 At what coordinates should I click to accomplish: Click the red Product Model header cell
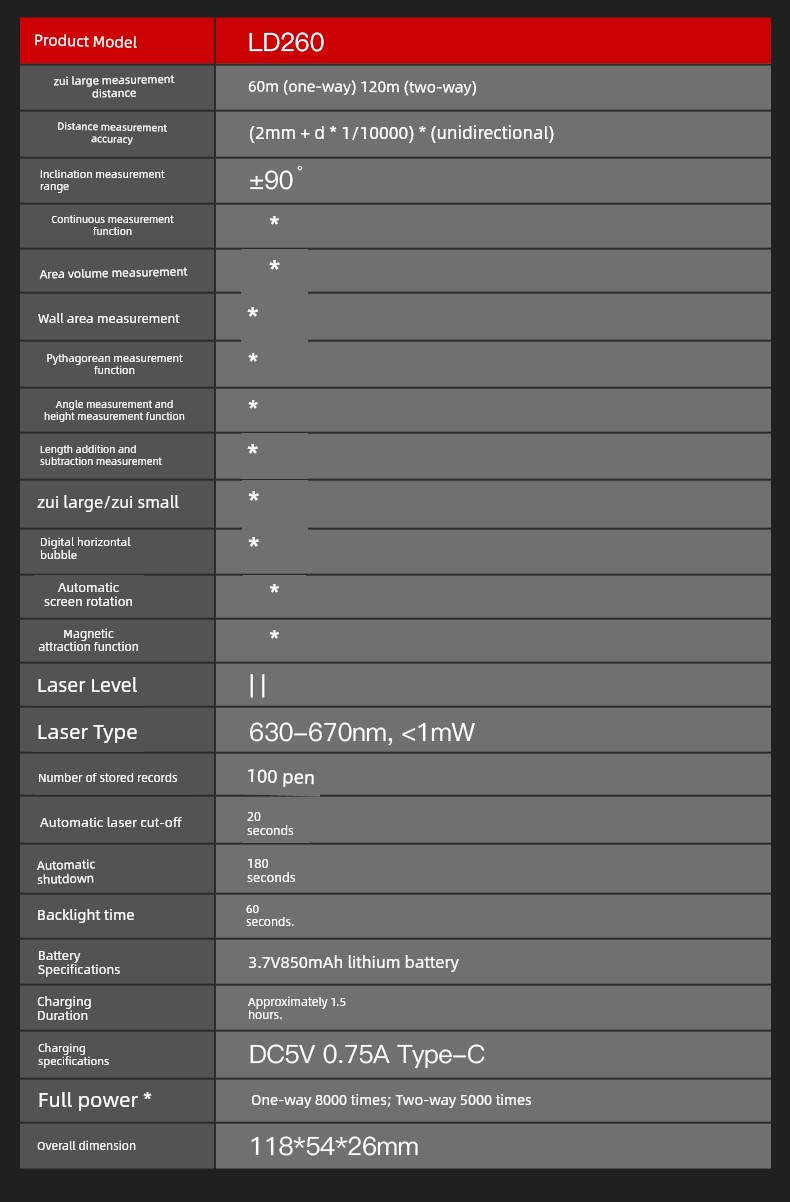pyautogui.click(x=117, y=41)
